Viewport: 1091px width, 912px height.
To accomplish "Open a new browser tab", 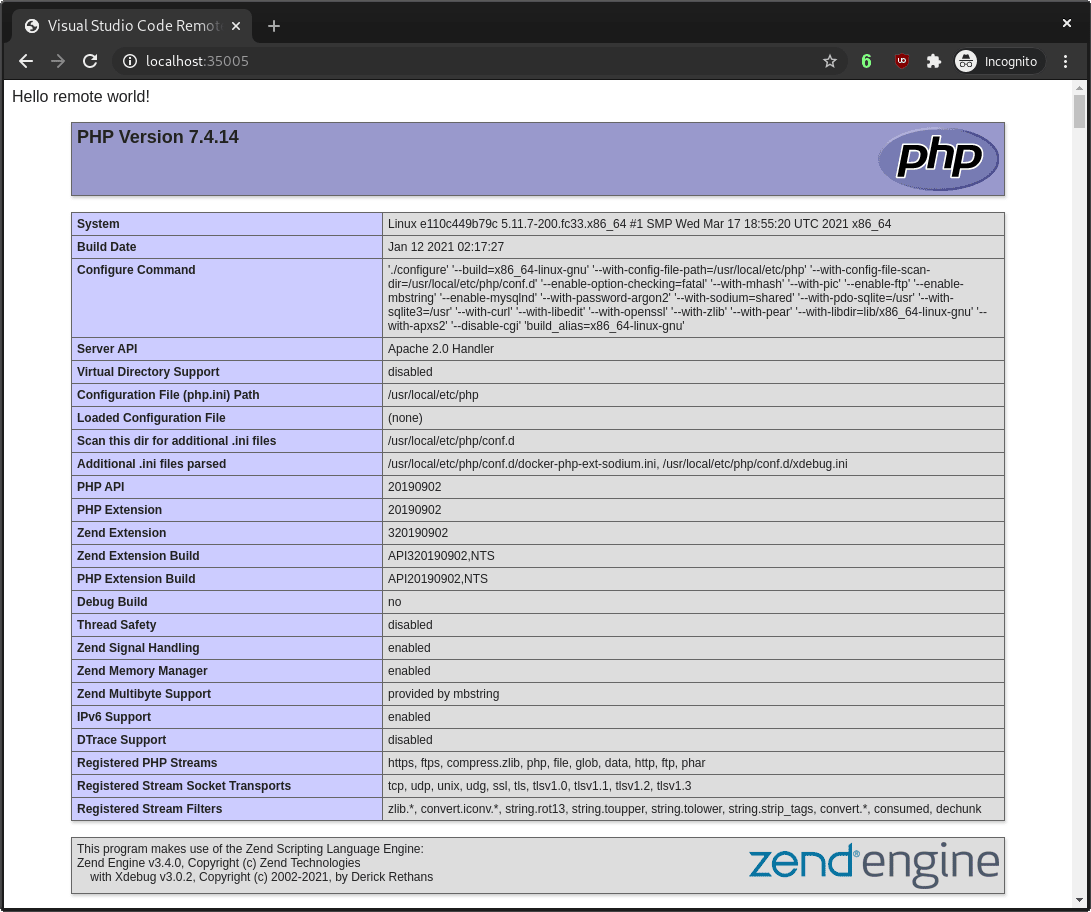I will [274, 25].
